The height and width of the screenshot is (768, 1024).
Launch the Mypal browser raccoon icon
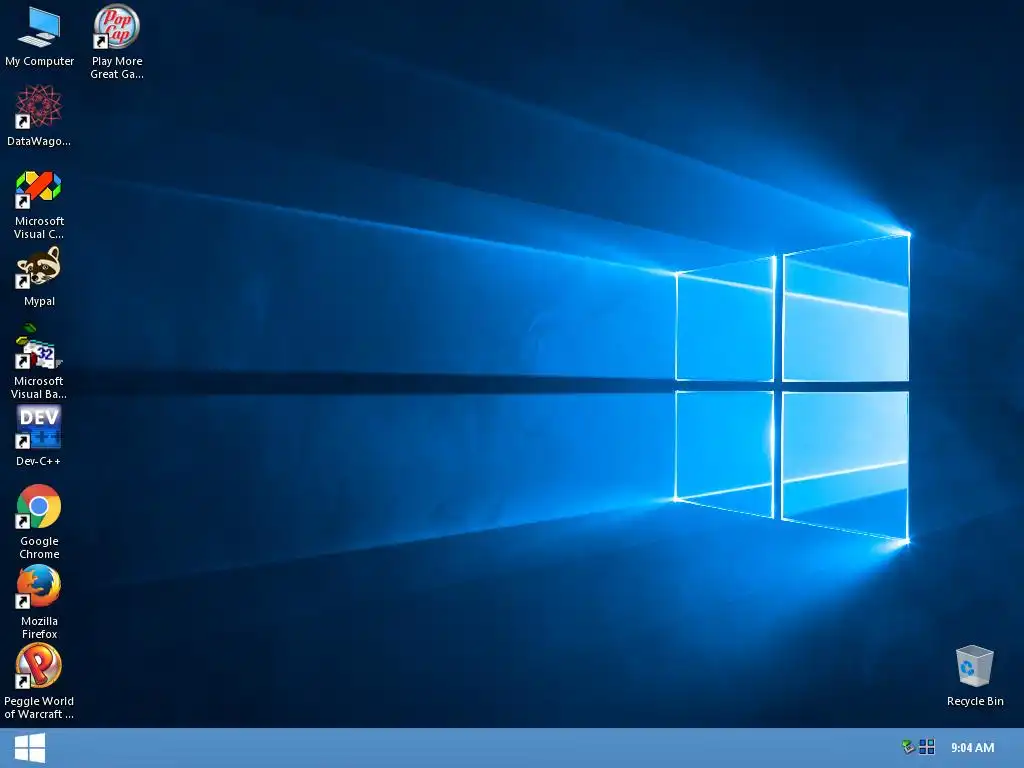pos(39,267)
